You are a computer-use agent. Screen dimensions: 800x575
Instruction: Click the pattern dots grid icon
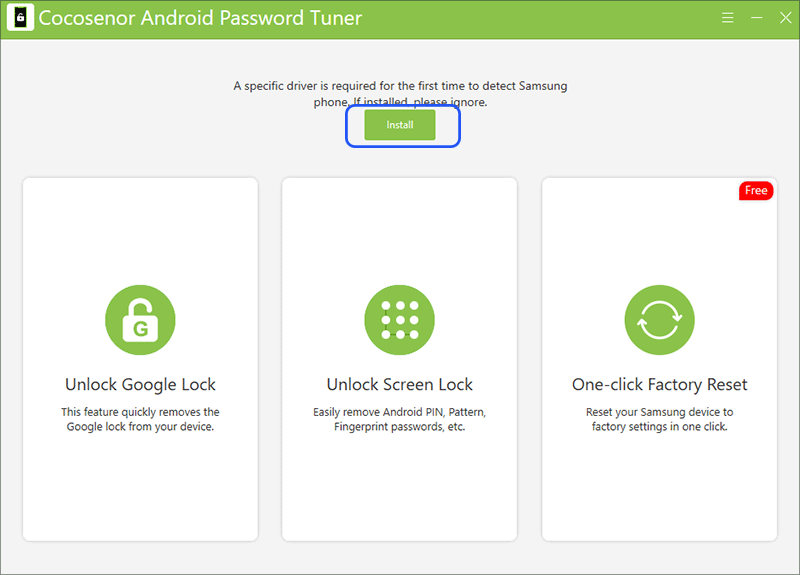pyautogui.click(x=399, y=320)
